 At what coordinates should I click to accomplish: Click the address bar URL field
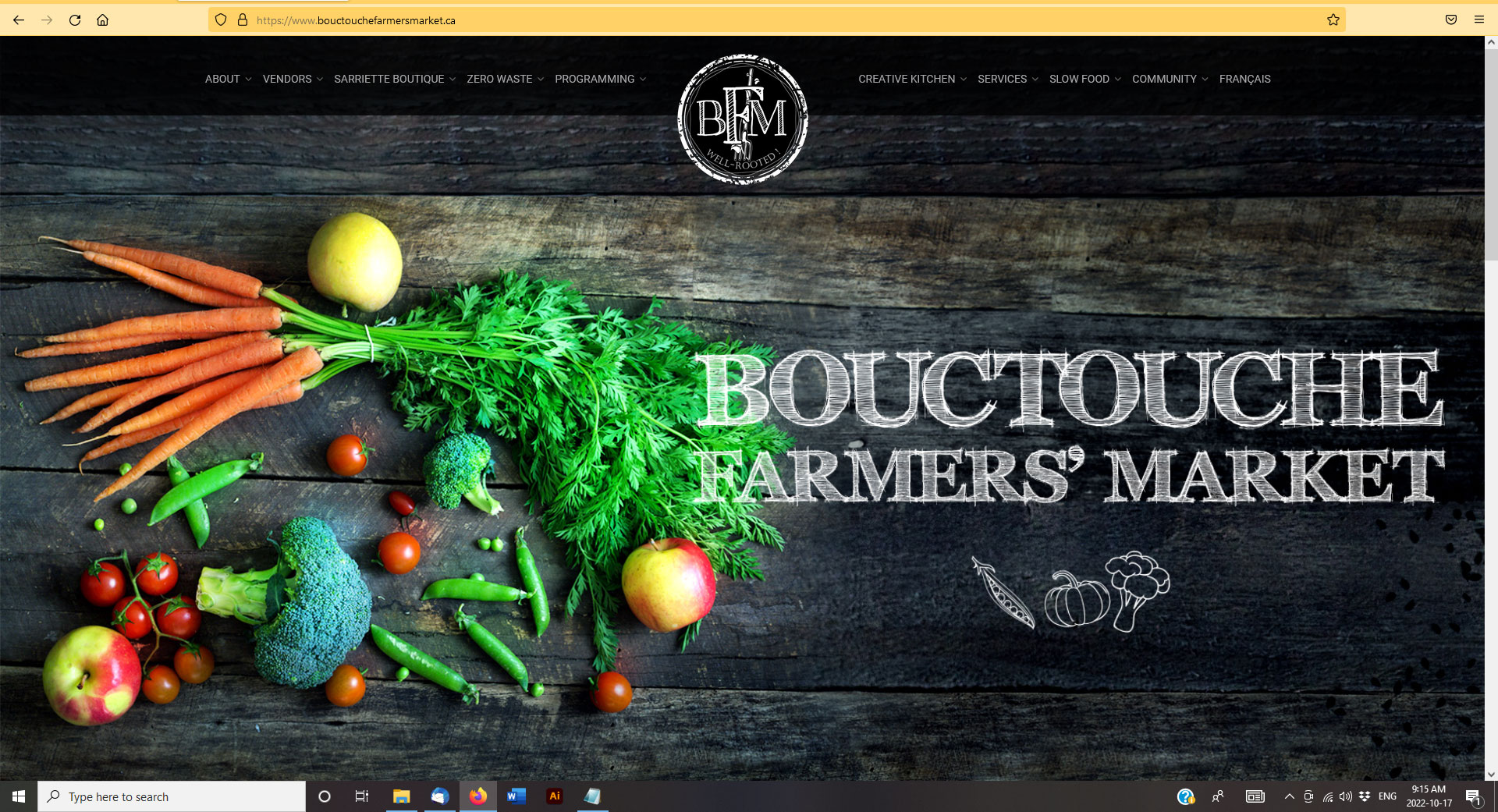(776, 20)
